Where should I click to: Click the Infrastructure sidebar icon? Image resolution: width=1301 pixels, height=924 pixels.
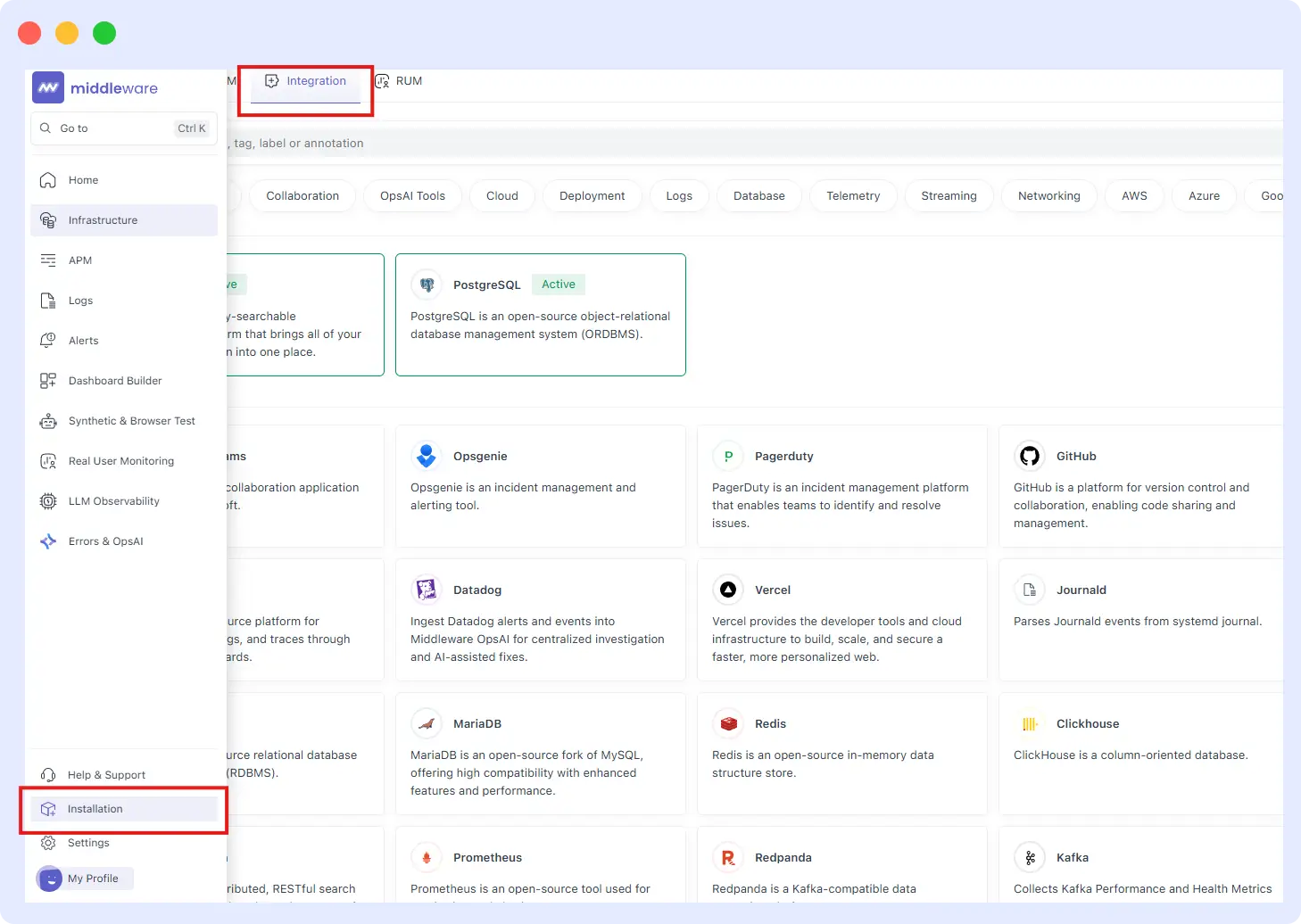(48, 220)
